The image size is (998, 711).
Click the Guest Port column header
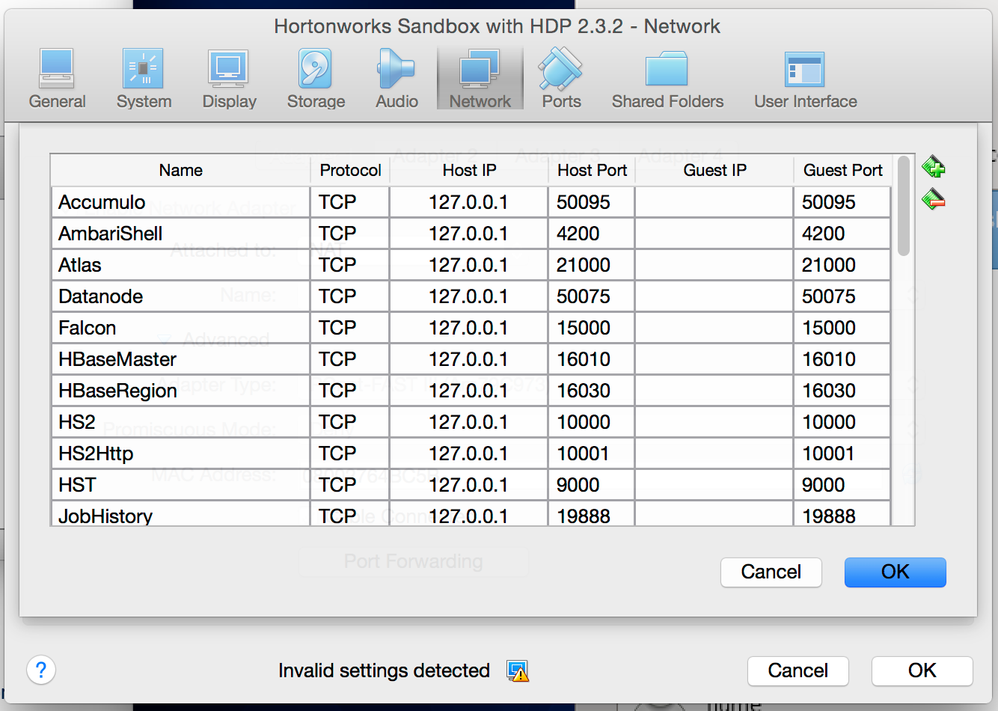tap(842, 170)
